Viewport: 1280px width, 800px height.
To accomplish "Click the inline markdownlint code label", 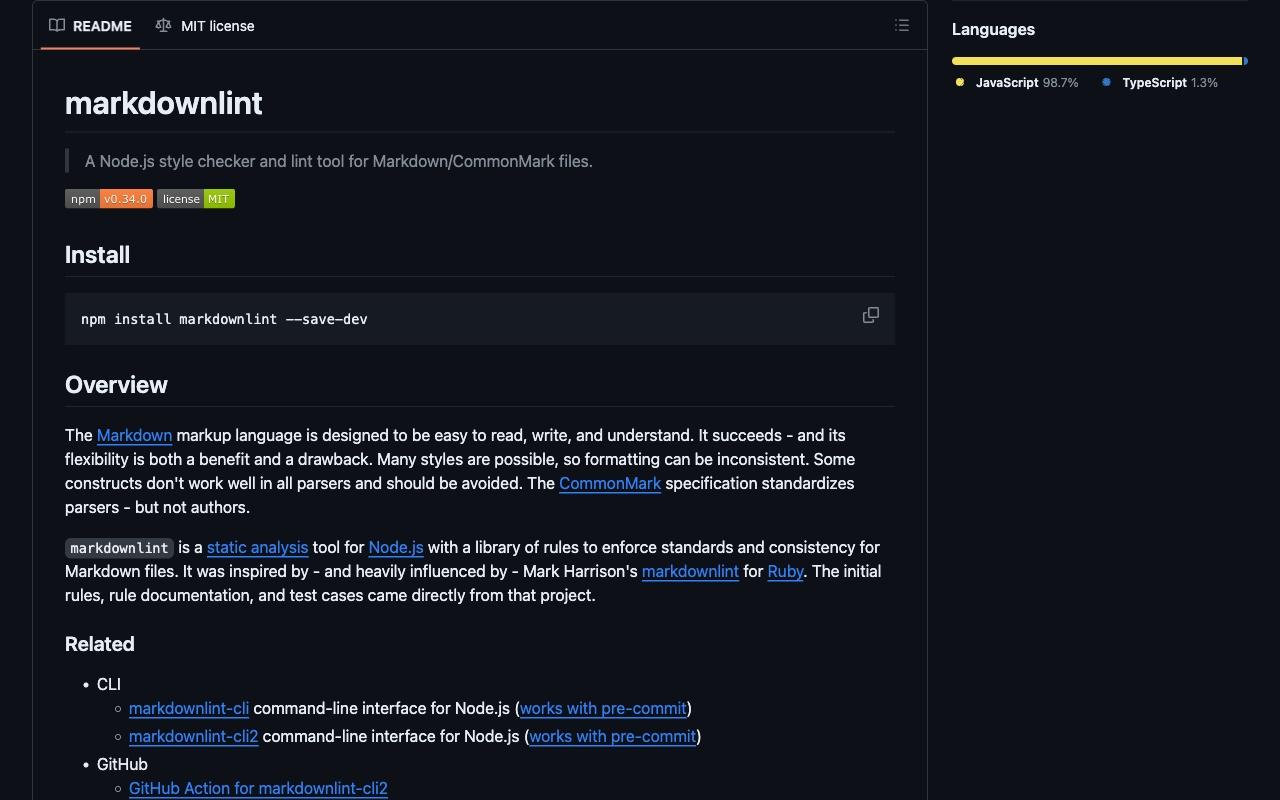I will point(119,548).
